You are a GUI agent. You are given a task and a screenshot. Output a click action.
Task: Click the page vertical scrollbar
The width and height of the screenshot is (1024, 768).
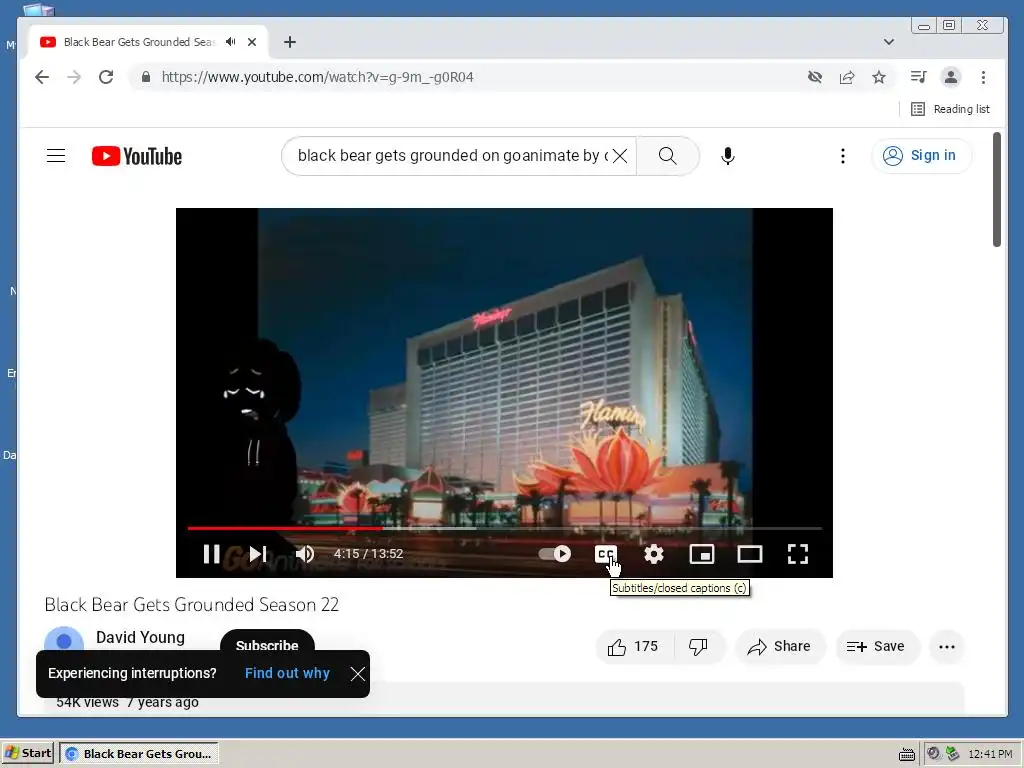point(997,189)
